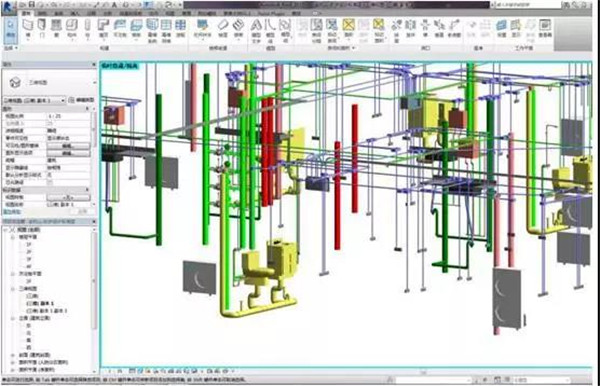The height and width of the screenshot is (386, 600).
Task: Click the search box in title bar
Action: click(x=527, y=5)
